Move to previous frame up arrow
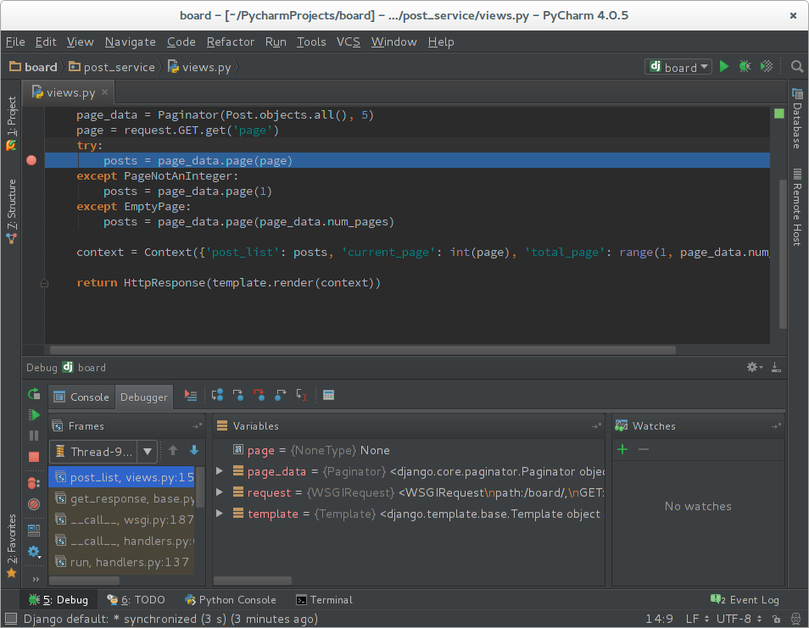Screen dimensions: 809x628 pyautogui.click(x=173, y=450)
